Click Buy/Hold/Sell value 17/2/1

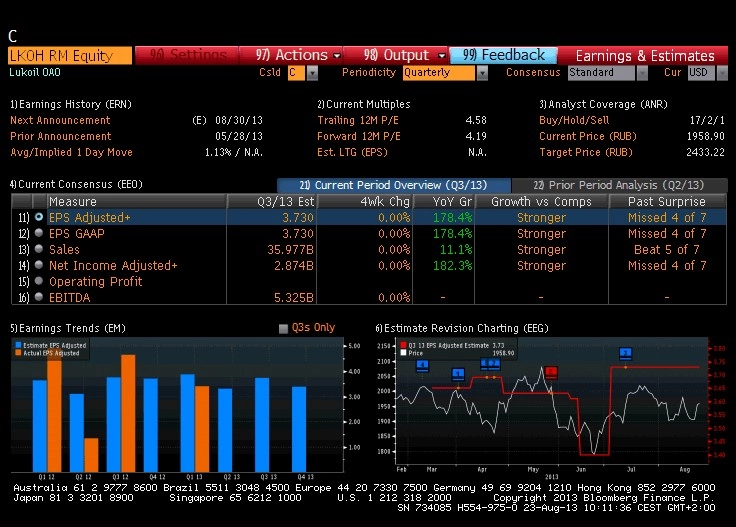(707, 120)
